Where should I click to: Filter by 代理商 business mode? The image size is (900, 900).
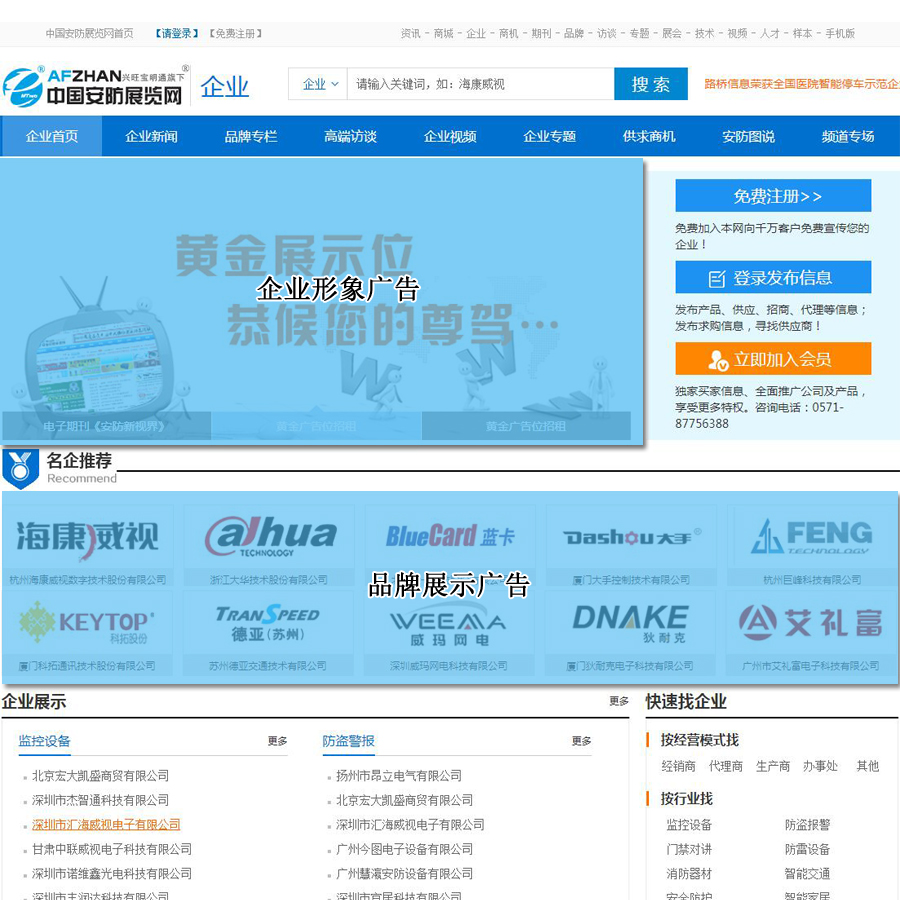point(726,766)
